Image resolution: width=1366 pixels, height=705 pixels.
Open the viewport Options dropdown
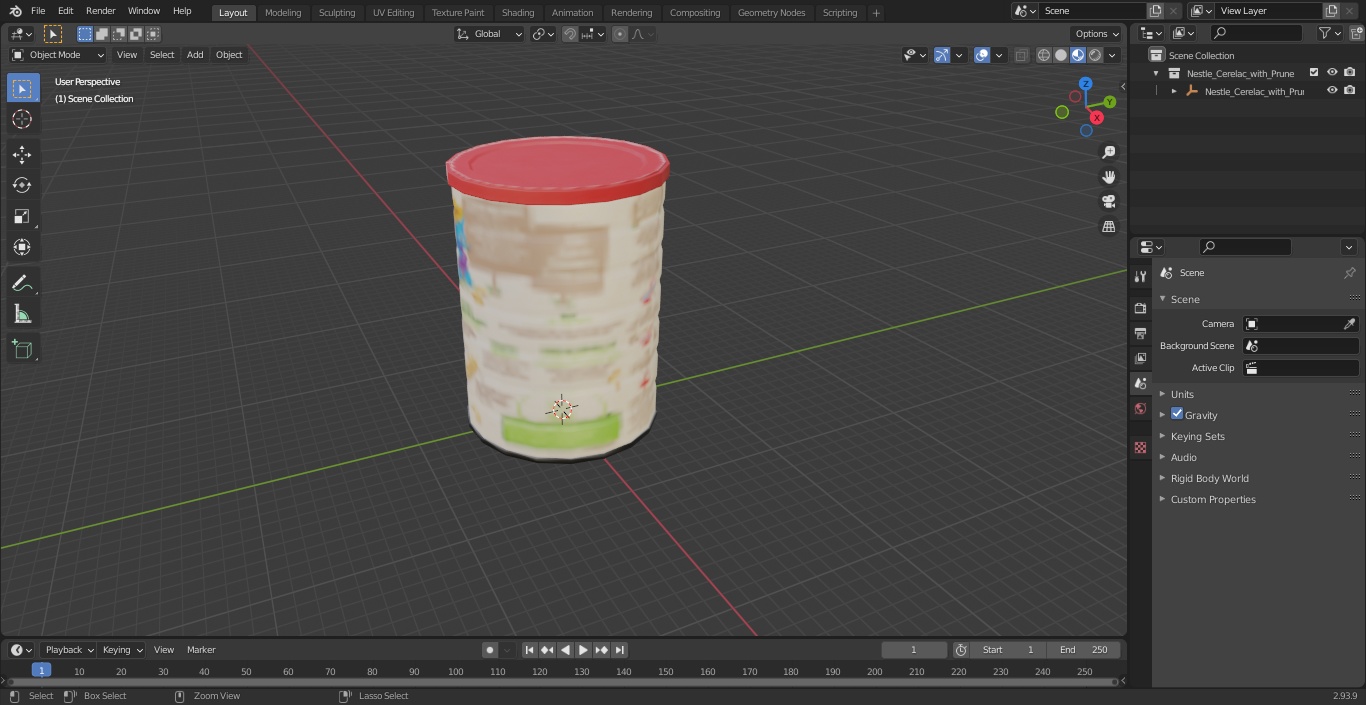point(1097,34)
